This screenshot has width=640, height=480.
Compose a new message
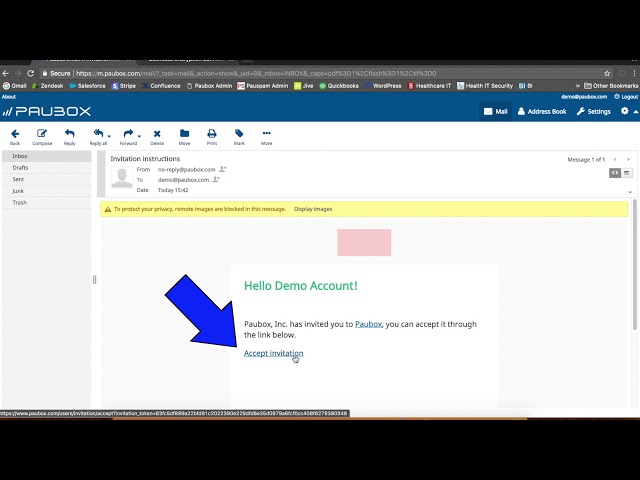click(x=42, y=137)
